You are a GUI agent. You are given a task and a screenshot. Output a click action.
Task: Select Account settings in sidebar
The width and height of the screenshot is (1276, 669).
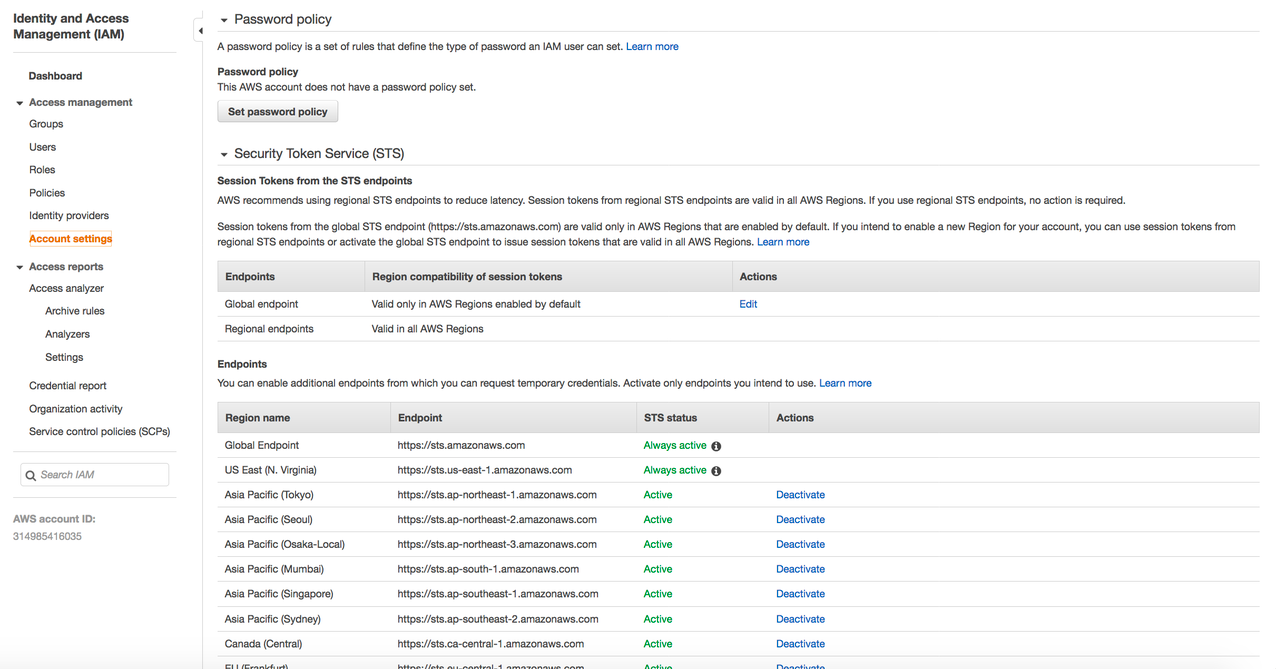[70, 239]
